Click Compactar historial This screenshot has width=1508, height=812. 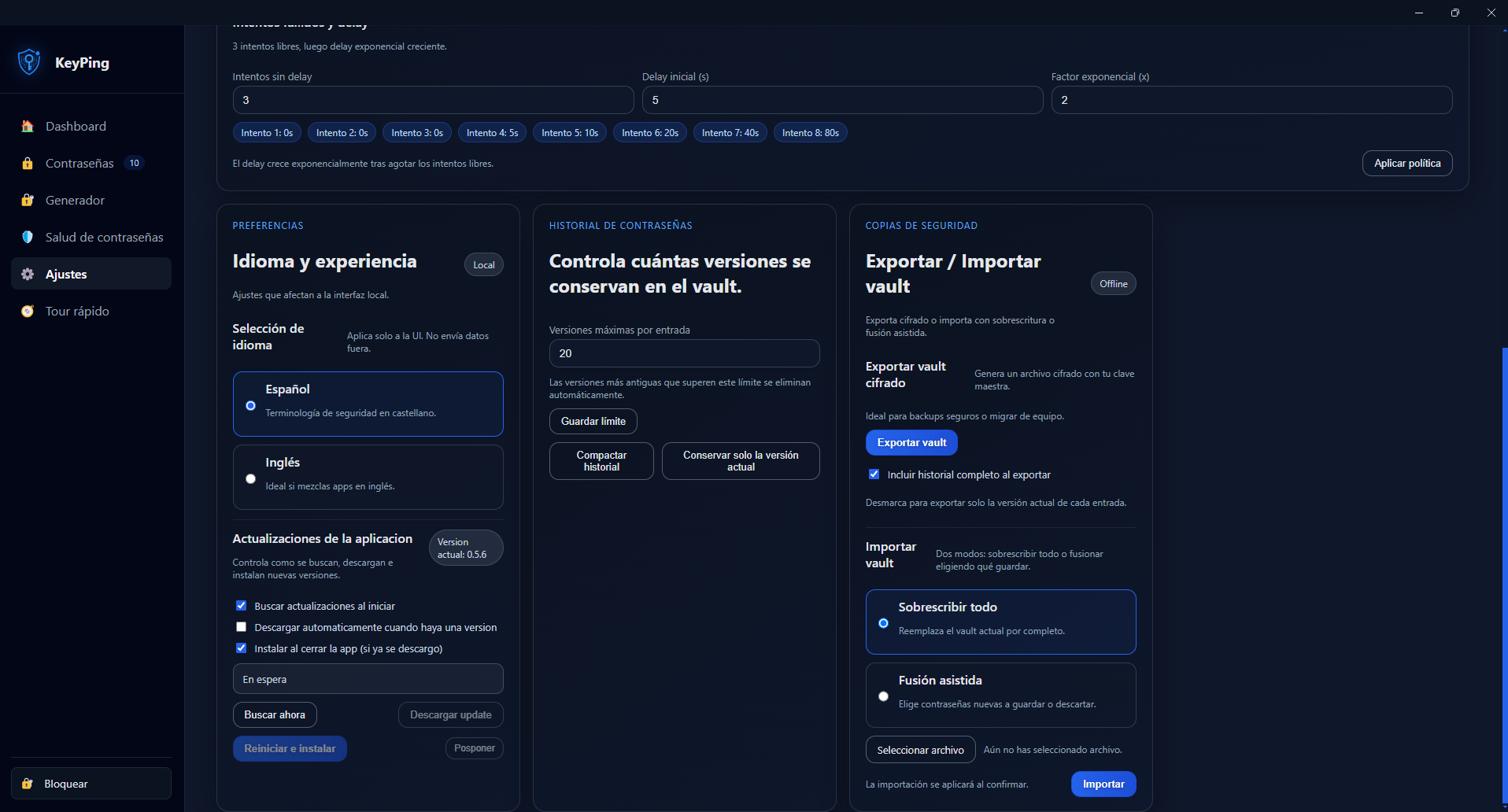(x=601, y=460)
